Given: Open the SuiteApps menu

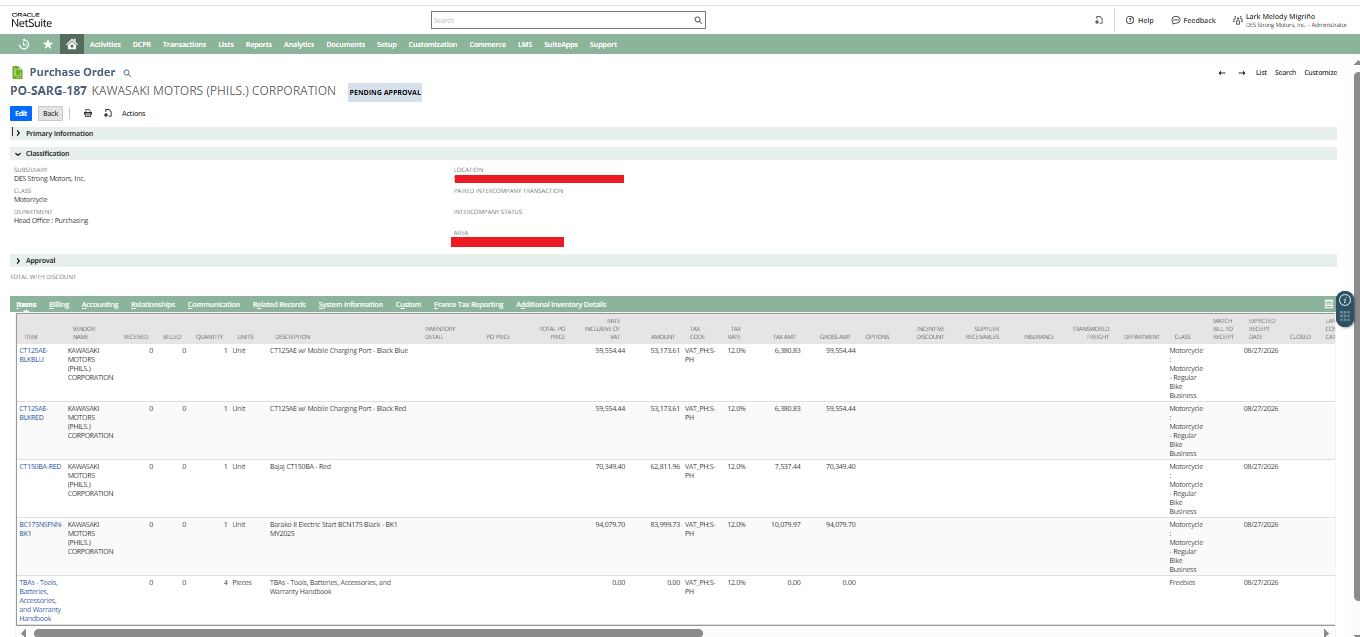Looking at the screenshot, I should pos(560,44).
